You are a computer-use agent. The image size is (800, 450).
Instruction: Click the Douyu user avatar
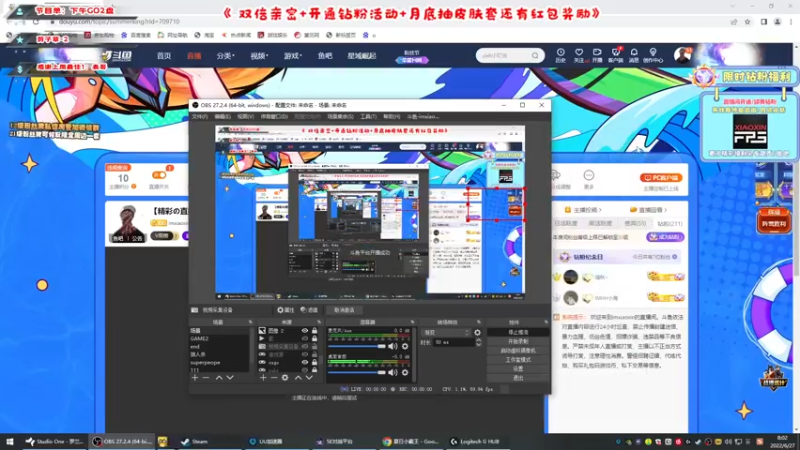(682, 55)
